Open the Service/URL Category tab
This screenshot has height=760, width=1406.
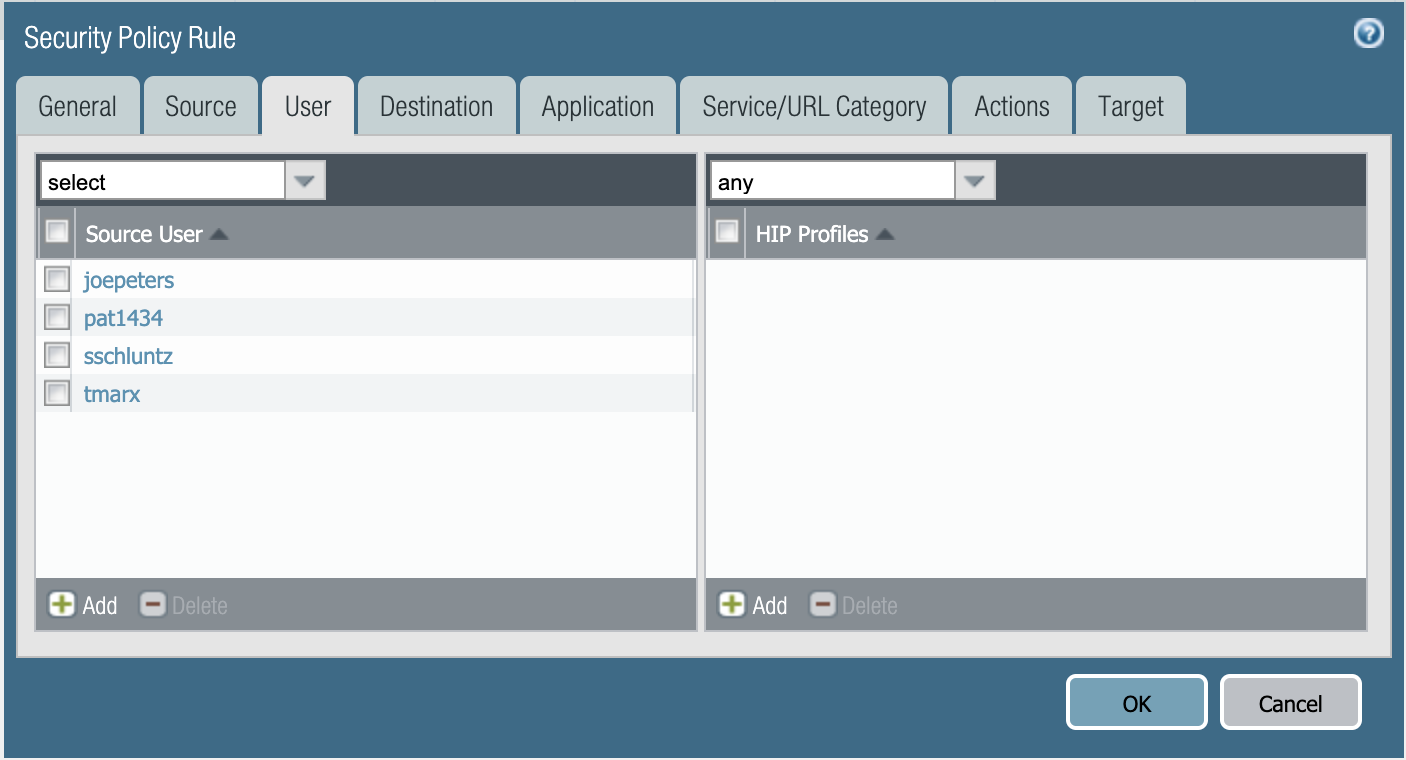tap(813, 105)
